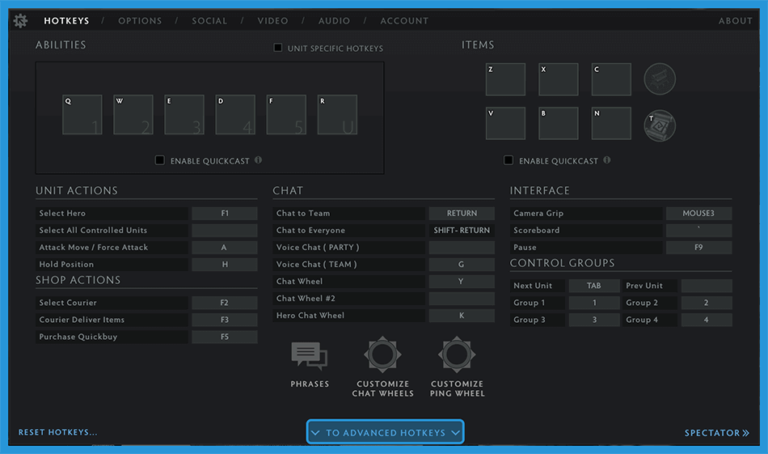Rebind Chat to Team key RETURN
Screen dimensions: 768x454
point(461,213)
